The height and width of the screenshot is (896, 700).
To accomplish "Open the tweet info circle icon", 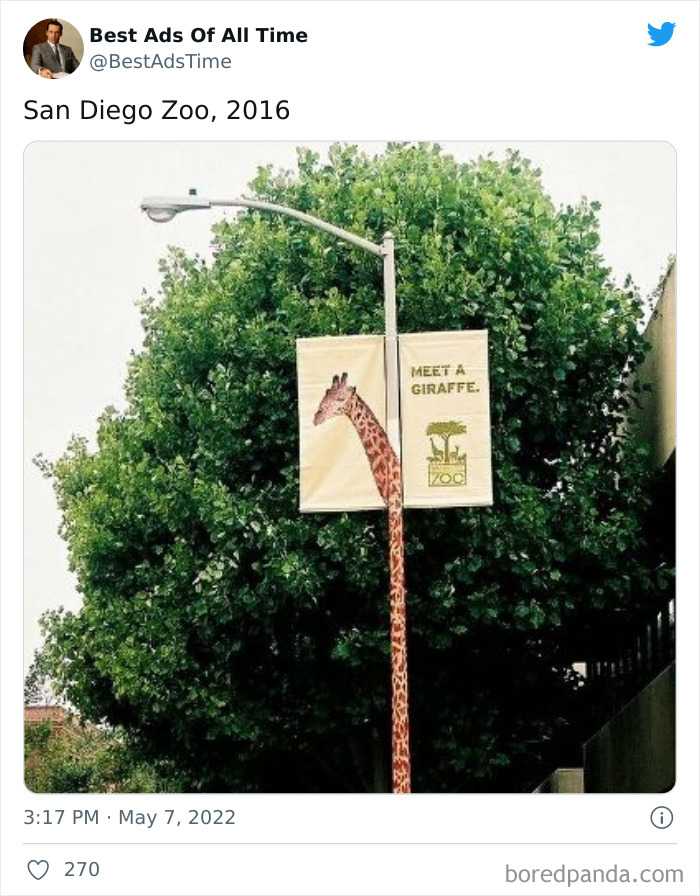I will tap(662, 818).
